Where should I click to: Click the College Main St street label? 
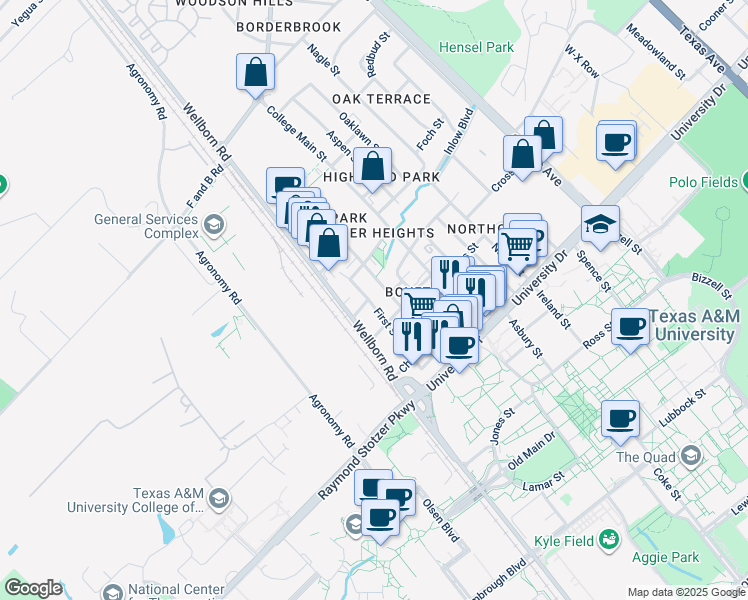[x=296, y=133]
